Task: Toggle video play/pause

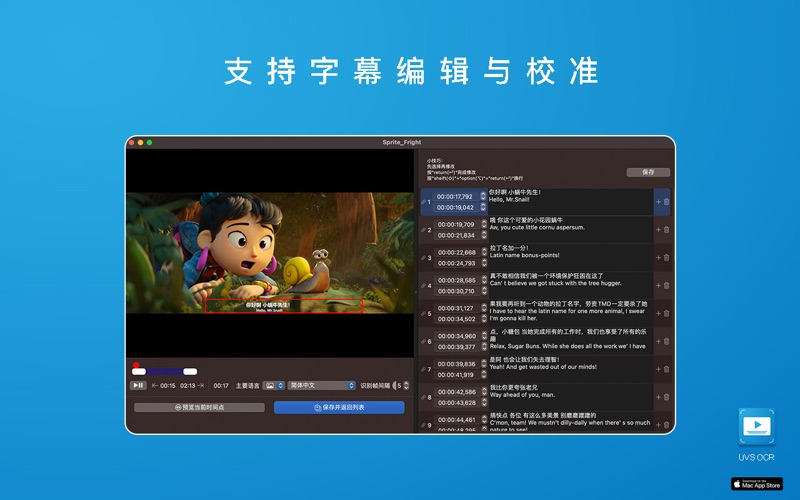Action: pos(138,385)
